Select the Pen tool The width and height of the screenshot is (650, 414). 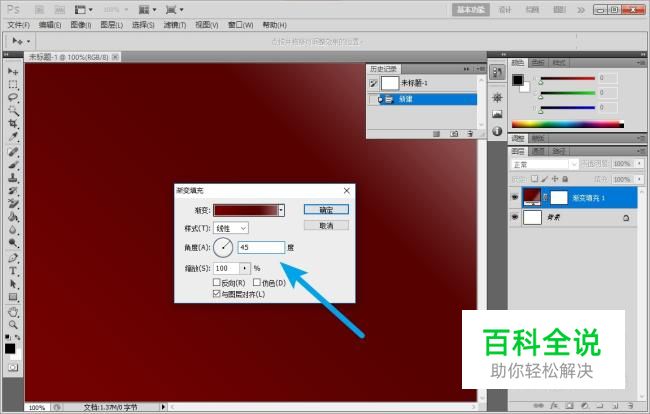[13, 258]
